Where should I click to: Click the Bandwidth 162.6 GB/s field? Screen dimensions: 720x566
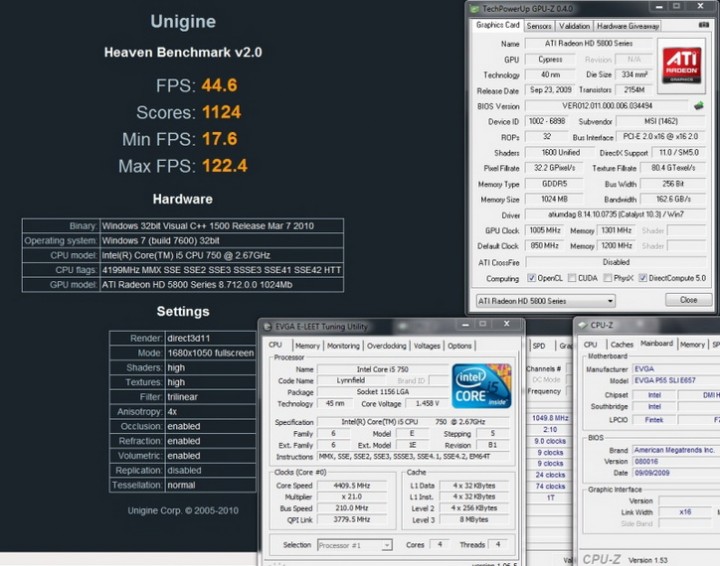673,199
